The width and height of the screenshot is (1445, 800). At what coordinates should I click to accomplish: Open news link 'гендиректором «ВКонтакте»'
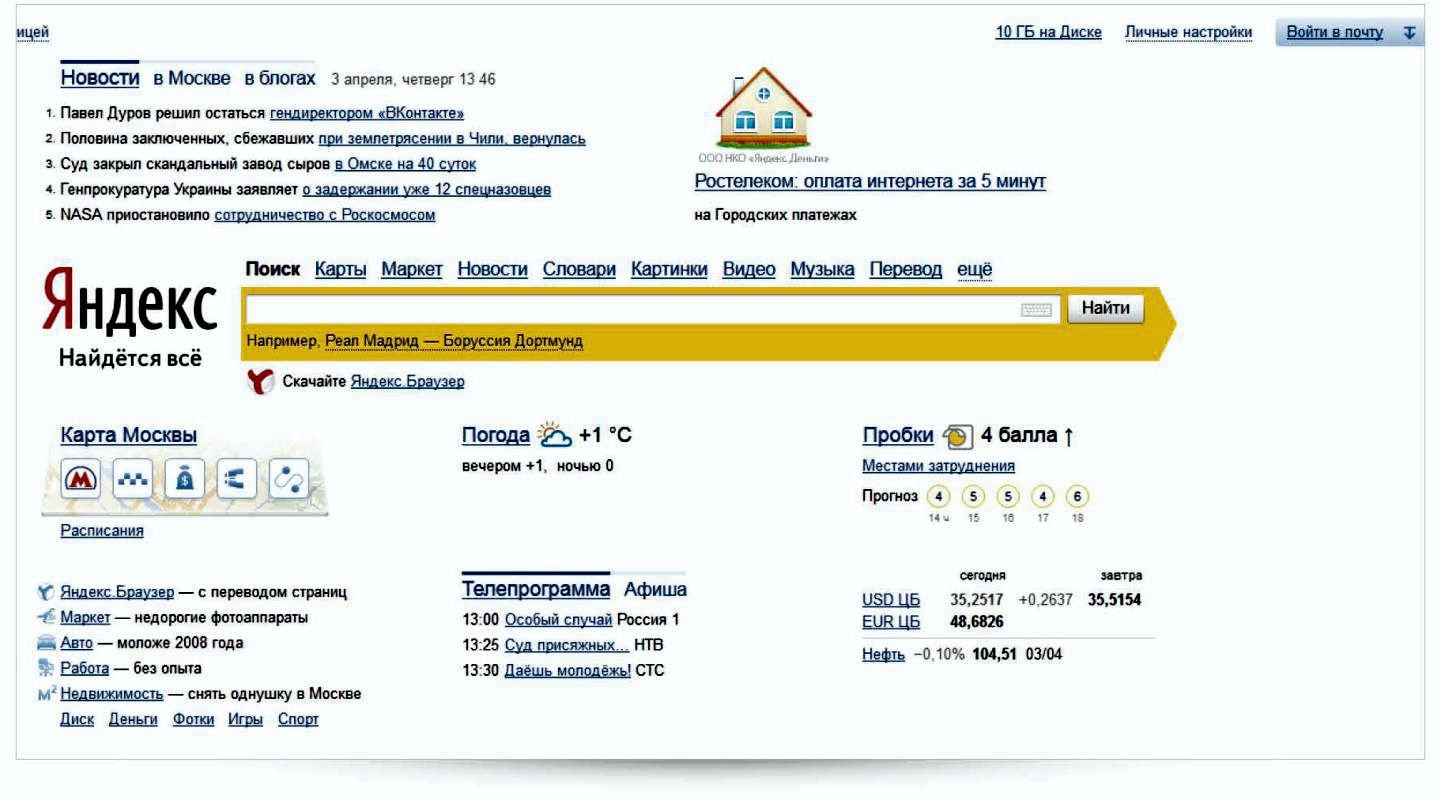point(367,114)
